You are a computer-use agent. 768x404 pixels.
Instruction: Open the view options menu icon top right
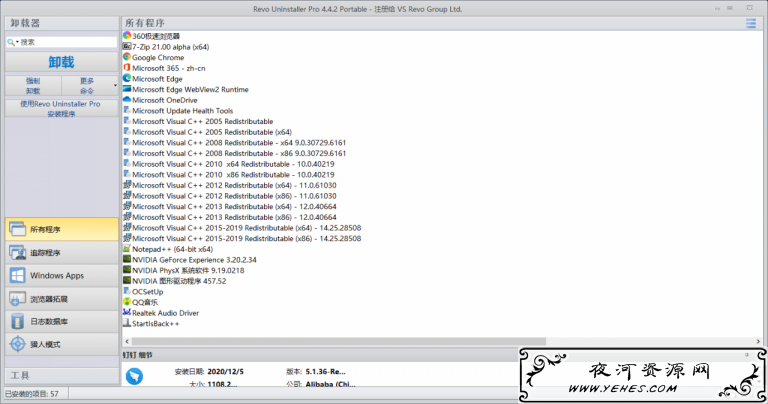(x=751, y=23)
